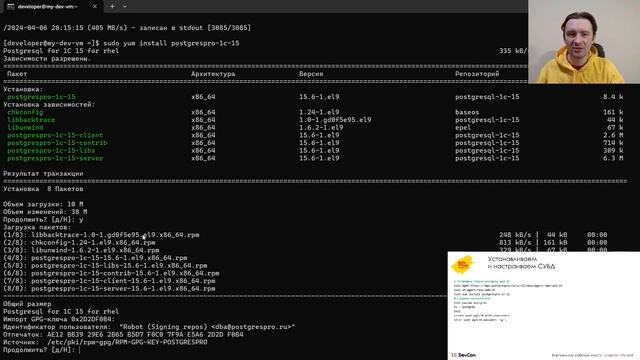
Task: Click download speed 813 kB/s
Action: 515,242
